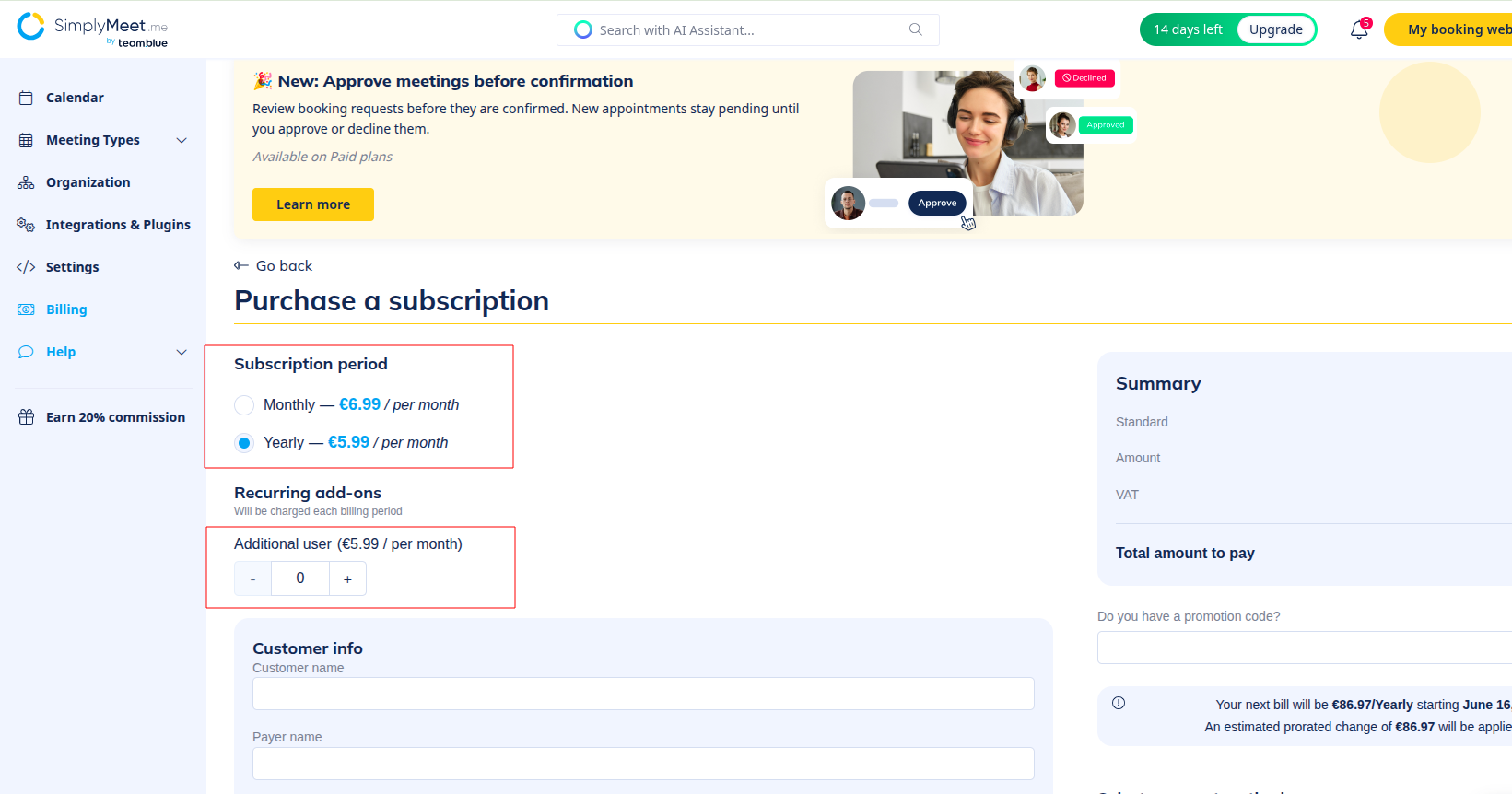This screenshot has height=794, width=1512.
Task: Click the Learn more button
Action: pyautogui.click(x=313, y=204)
